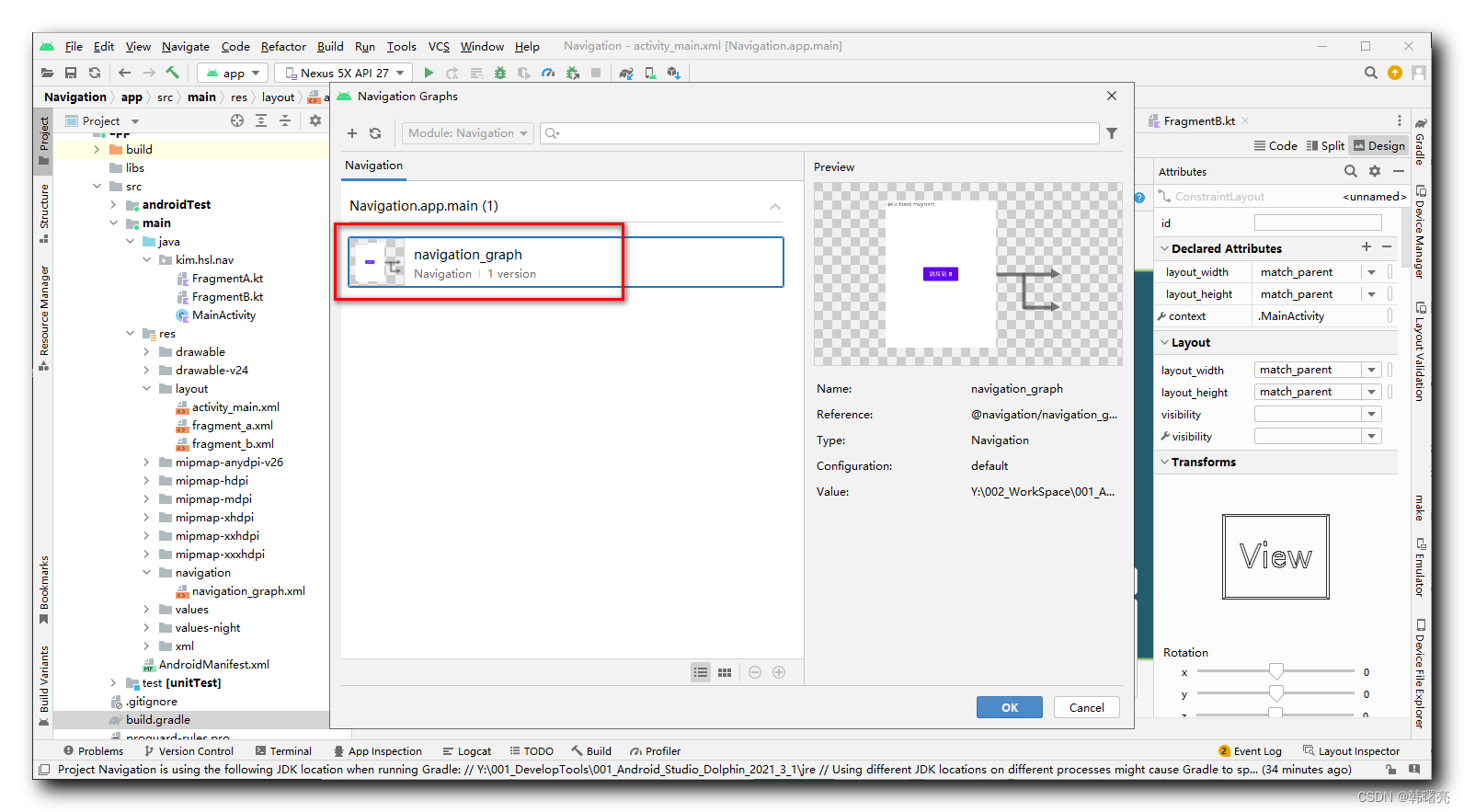Open the Terminal tool window
1464x812 pixels.
[283, 751]
